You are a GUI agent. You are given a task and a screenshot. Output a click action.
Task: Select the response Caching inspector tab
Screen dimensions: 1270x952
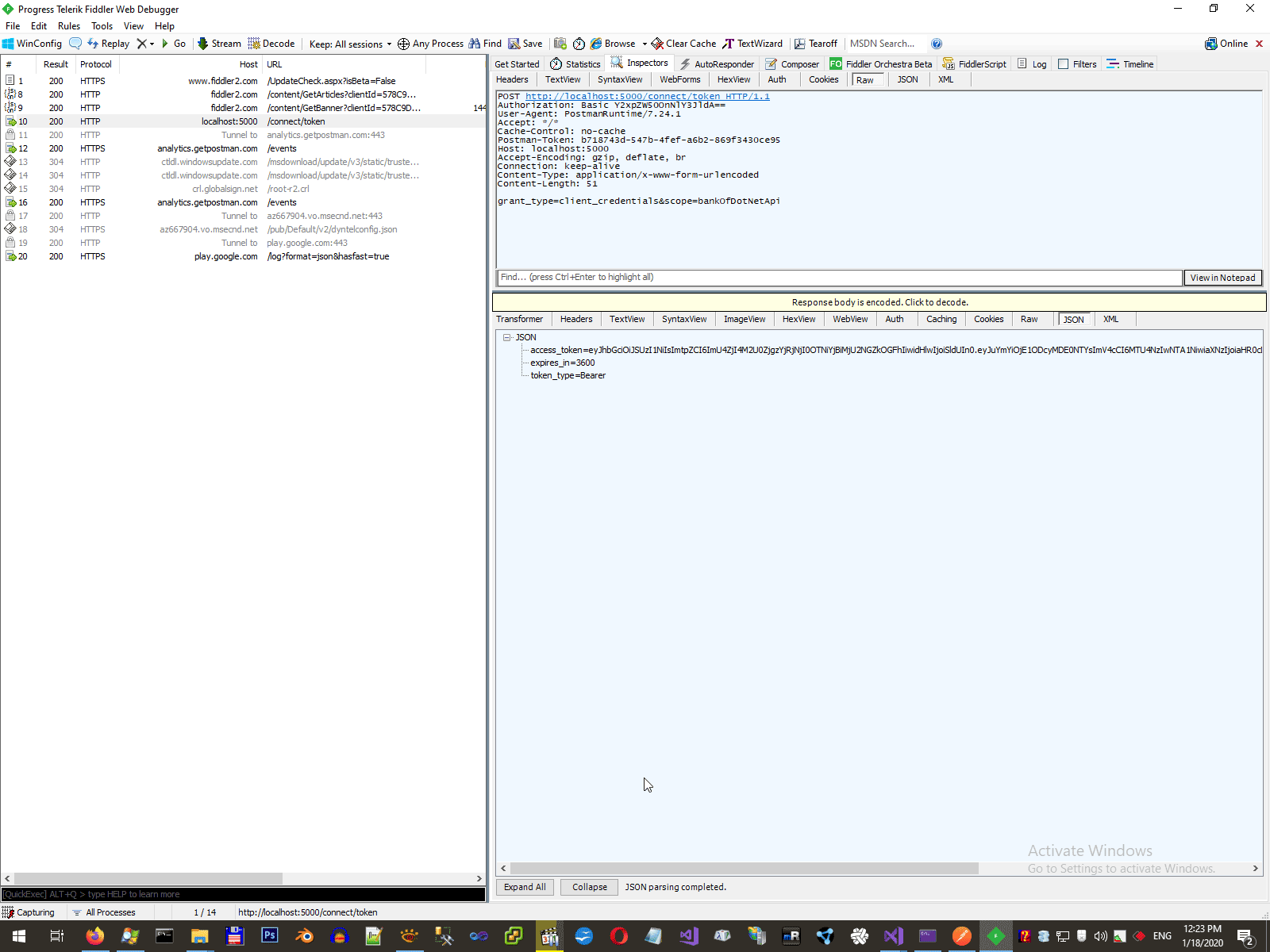[x=941, y=319]
